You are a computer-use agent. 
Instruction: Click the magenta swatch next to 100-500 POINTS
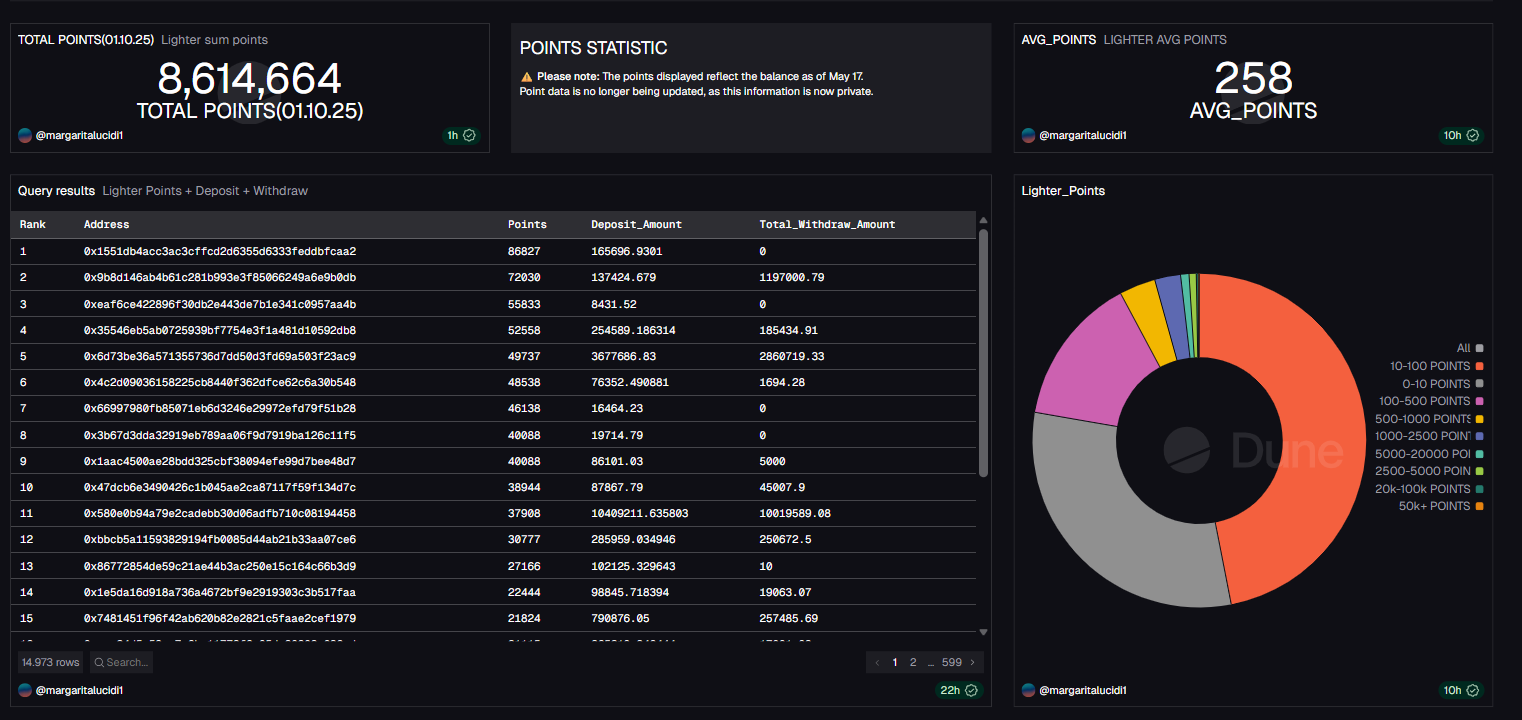pyautogui.click(x=1479, y=401)
